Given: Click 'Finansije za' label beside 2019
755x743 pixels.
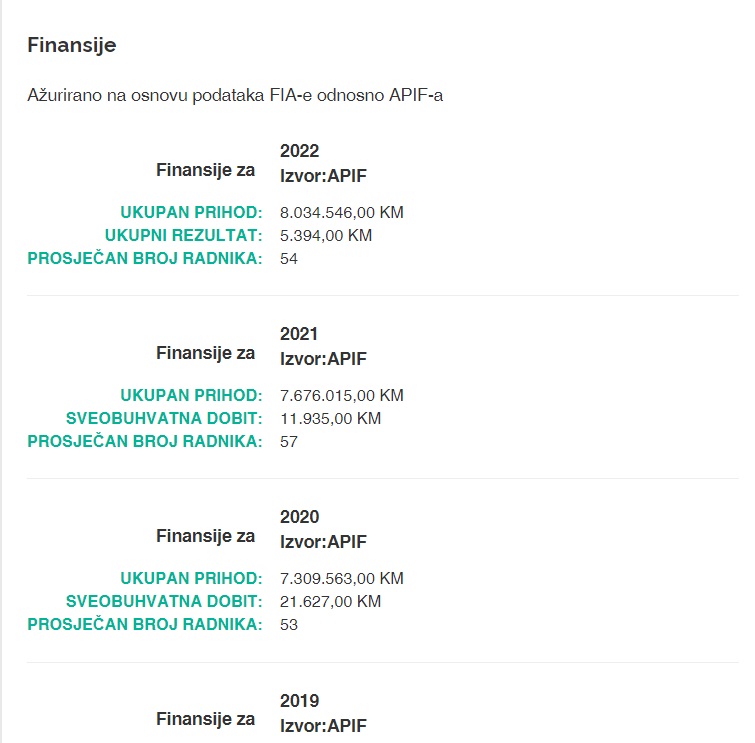Looking at the screenshot, I should [205, 719].
